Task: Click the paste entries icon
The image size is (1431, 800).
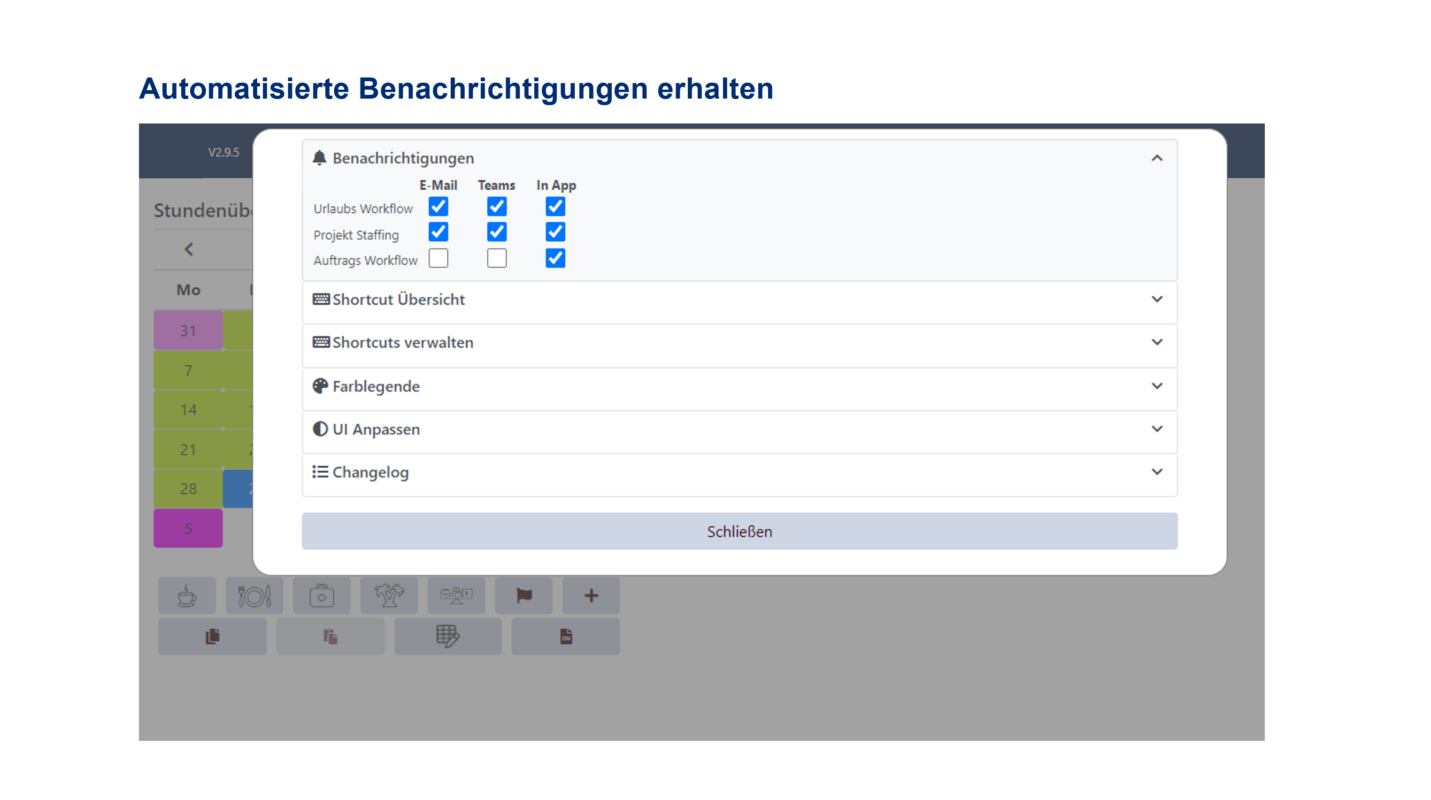Action: click(x=330, y=636)
